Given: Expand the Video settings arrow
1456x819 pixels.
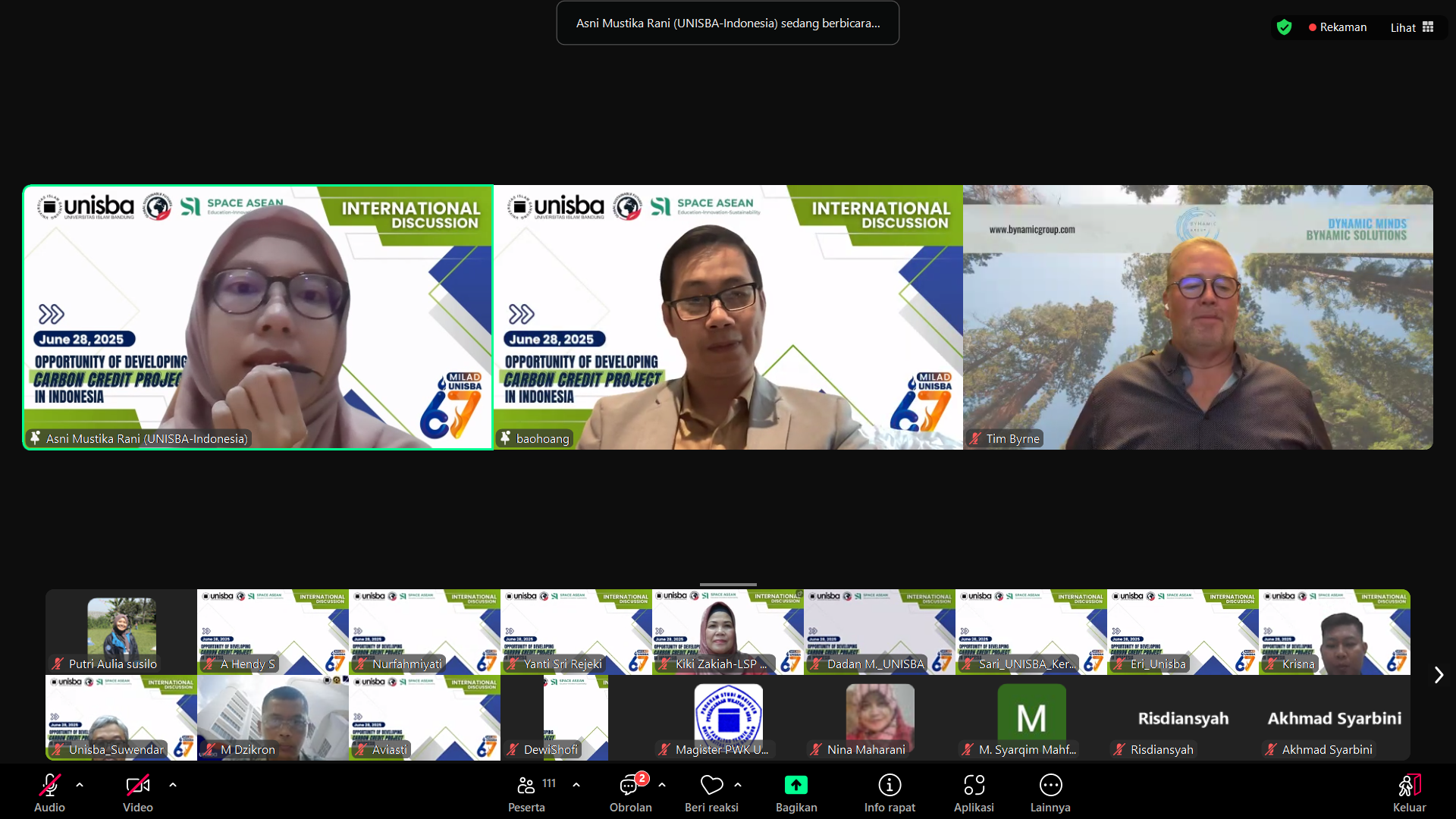Looking at the screenshot, I should tap(173, 785).
